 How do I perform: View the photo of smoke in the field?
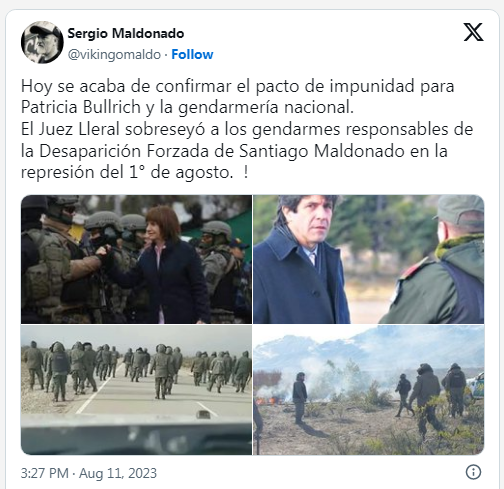pos(369,390)
